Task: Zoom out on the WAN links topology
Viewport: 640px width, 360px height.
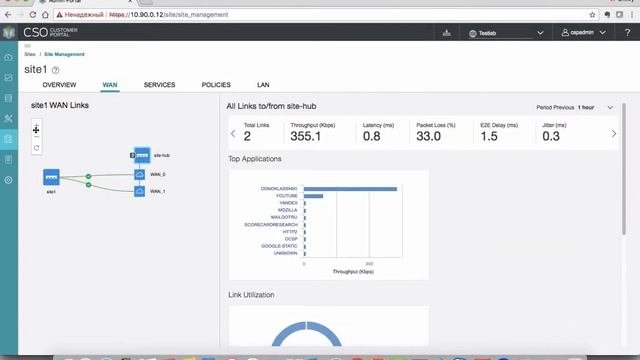Action: point(36,137)
